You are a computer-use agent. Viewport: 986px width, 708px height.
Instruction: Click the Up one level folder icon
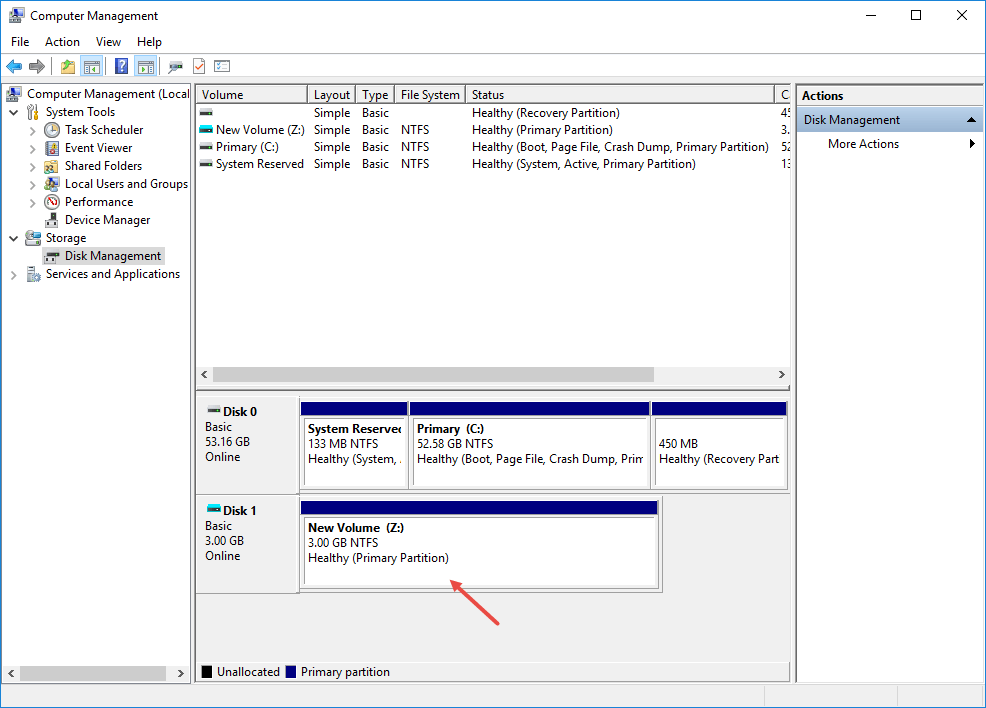67,66
